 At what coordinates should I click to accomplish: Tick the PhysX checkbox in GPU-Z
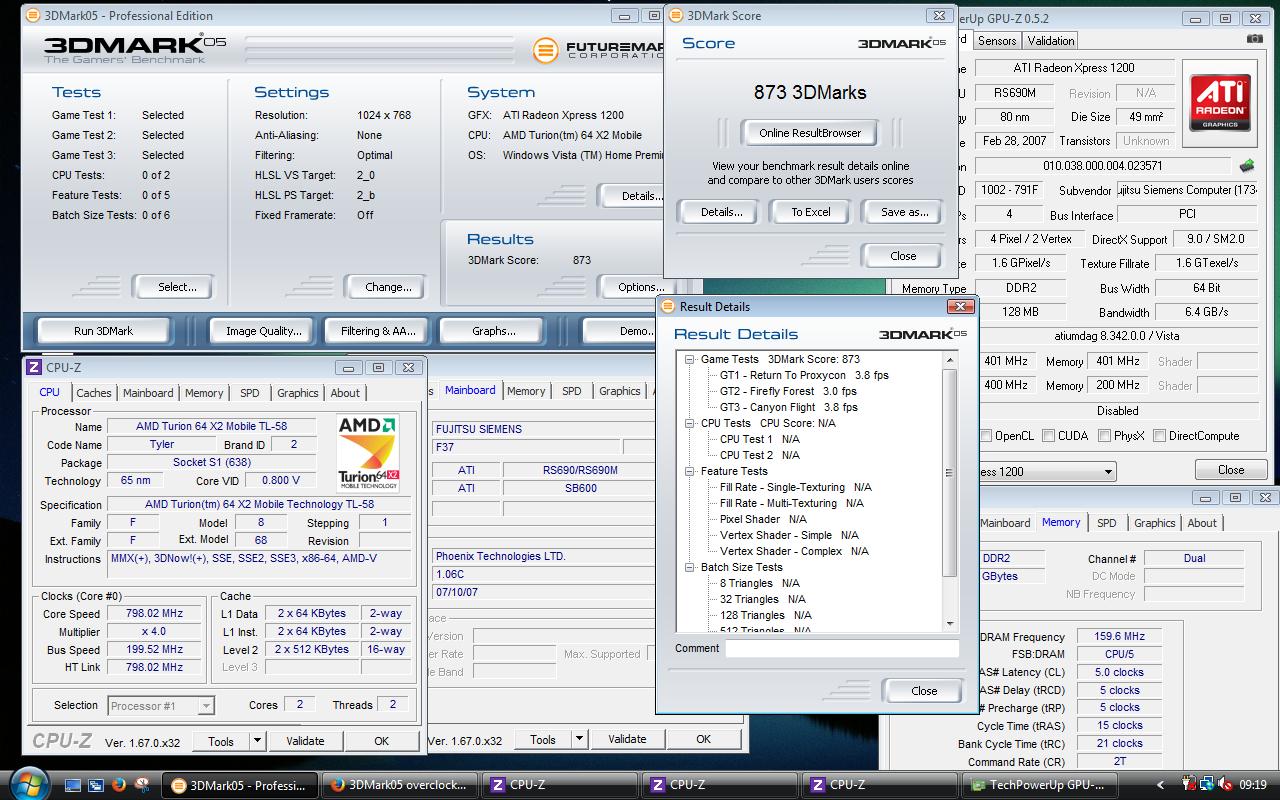[1104, 436]
